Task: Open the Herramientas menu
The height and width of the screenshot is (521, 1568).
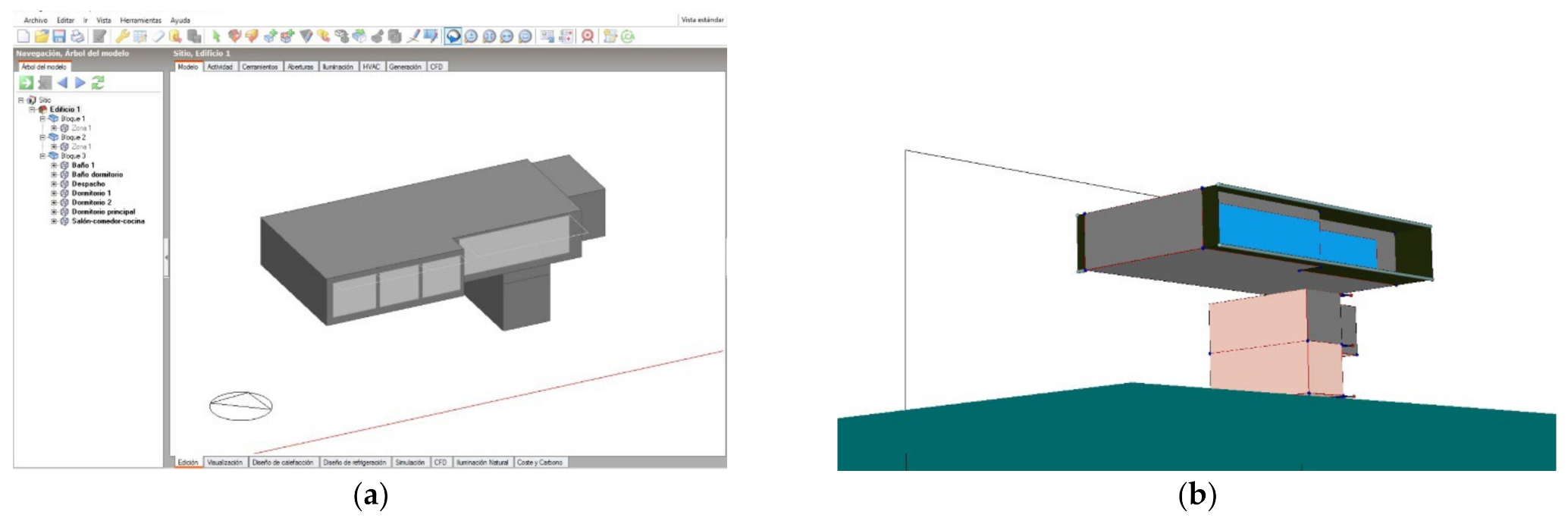Action: tap(141, 20)
